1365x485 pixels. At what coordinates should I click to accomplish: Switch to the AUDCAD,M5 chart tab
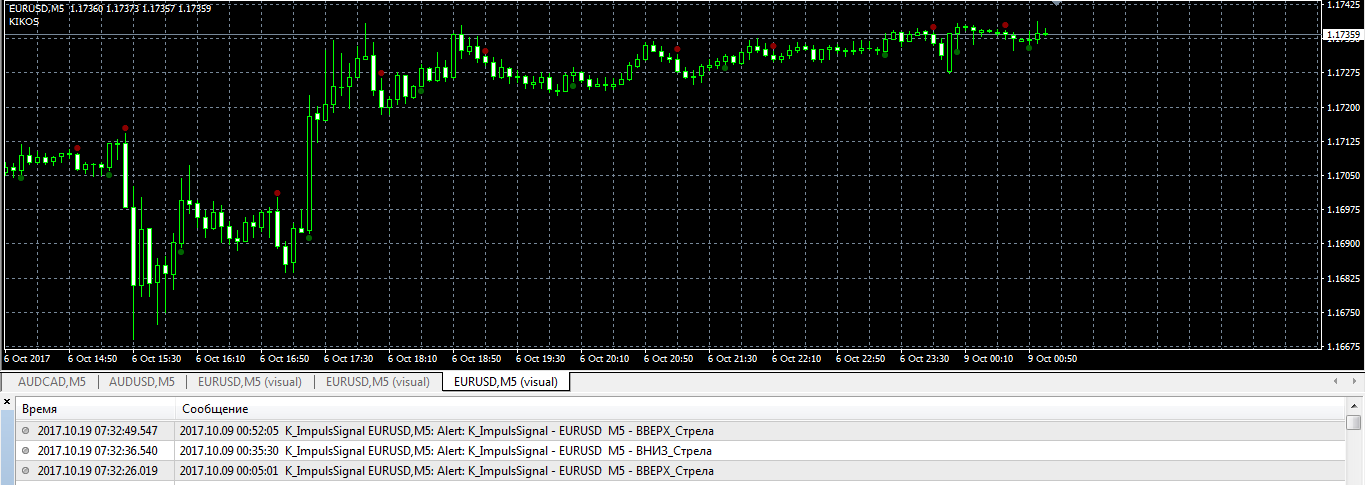(52, 381)
